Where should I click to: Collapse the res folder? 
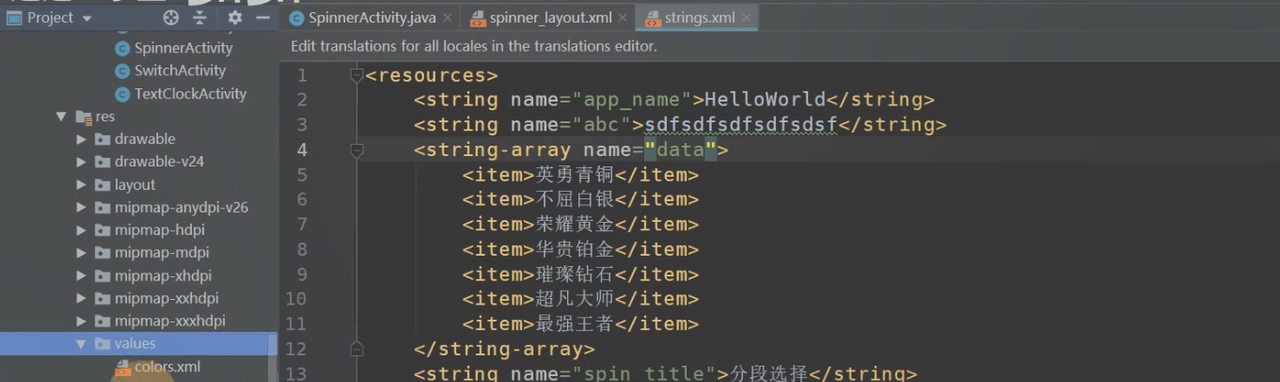62,117
